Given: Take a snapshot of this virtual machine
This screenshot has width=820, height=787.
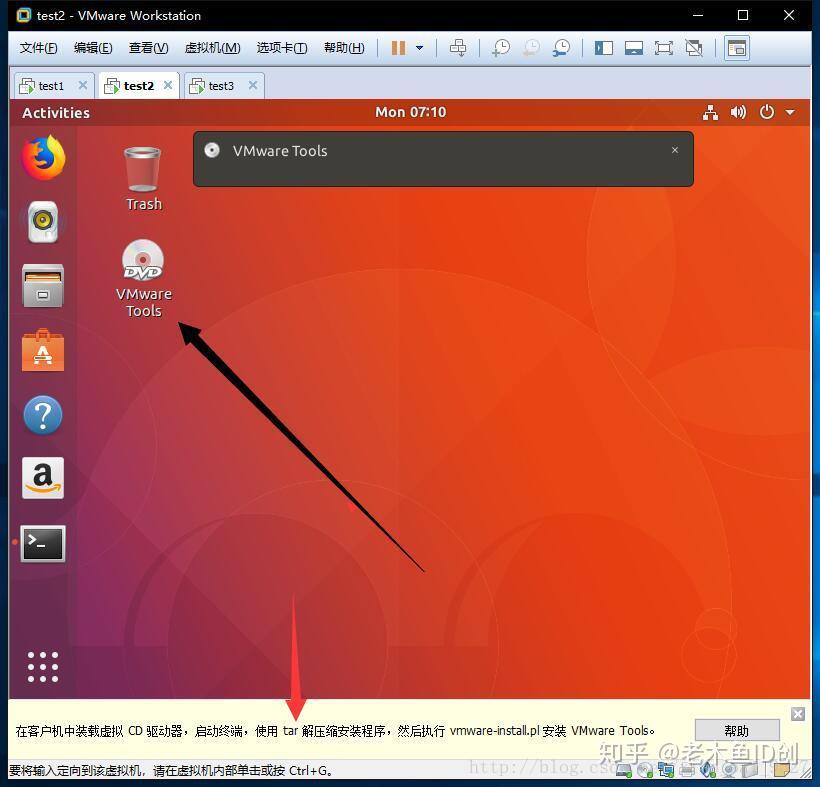Looking at the screenshot, I should [x=501, y=48].
